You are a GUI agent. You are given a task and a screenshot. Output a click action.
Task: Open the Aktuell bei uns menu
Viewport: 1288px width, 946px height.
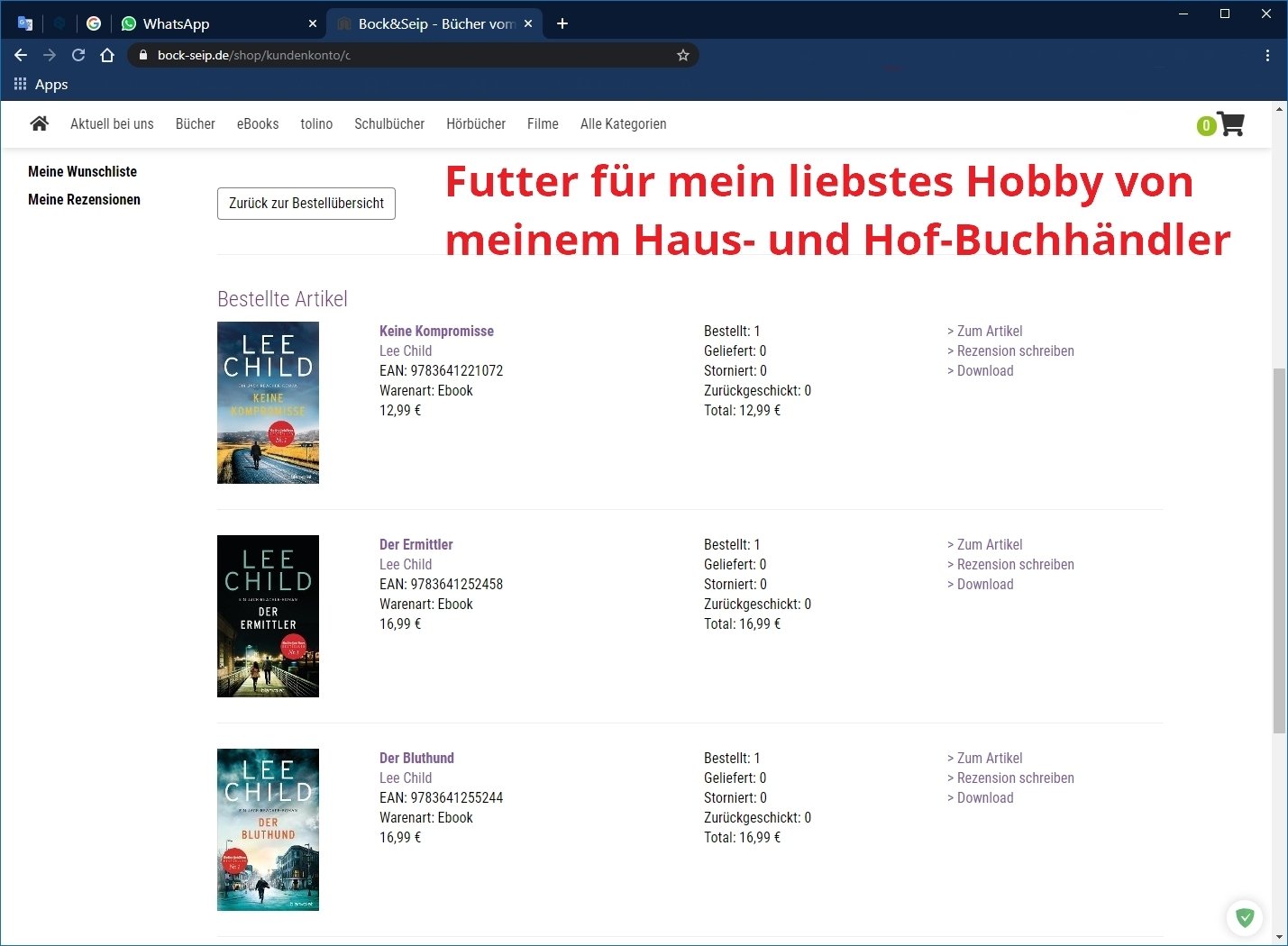(112, 123)
